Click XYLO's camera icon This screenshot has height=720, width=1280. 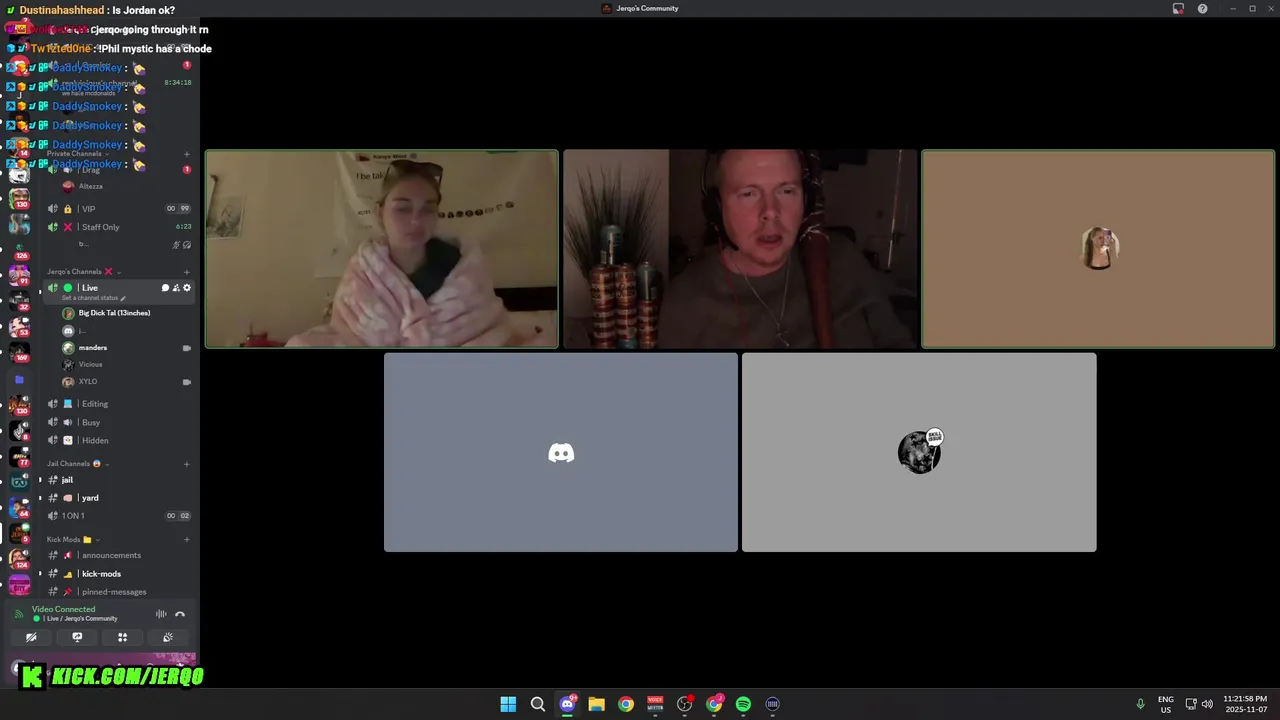click(x=187, y=382)
